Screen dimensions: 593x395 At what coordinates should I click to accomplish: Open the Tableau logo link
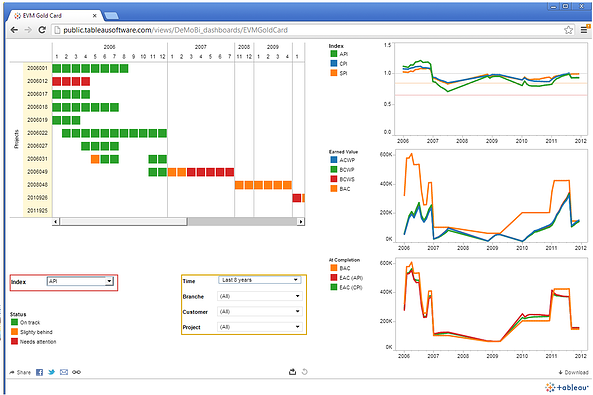(x=567, y=387)
